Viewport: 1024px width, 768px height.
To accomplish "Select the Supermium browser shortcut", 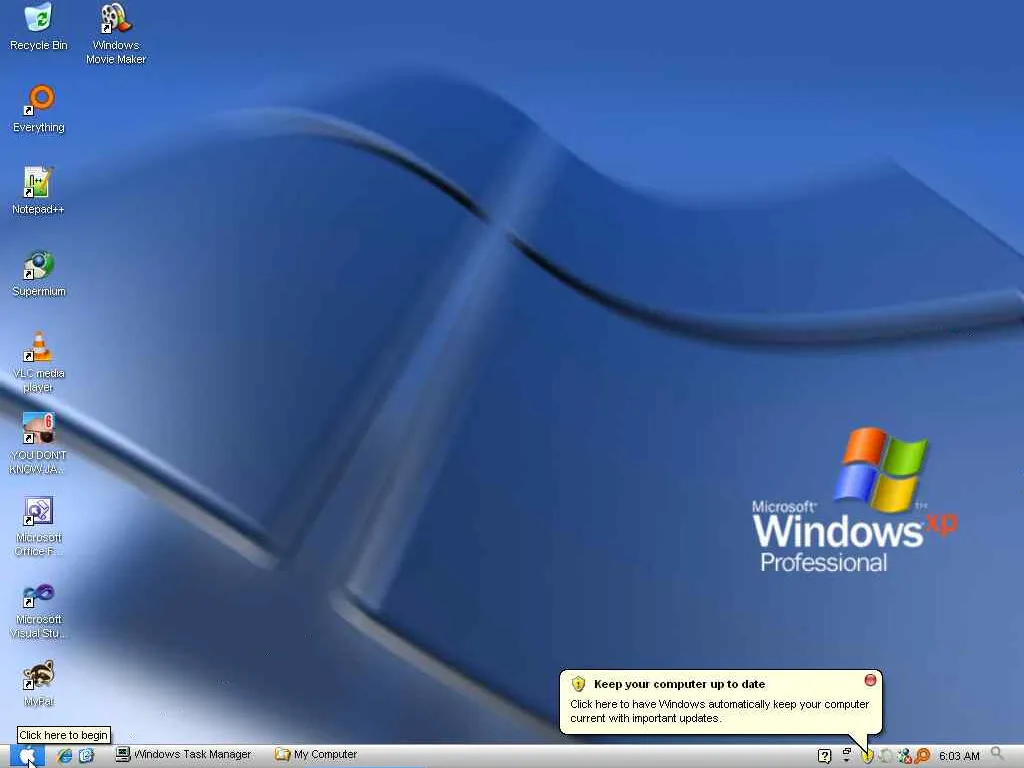I will click(x=39, y=273).
